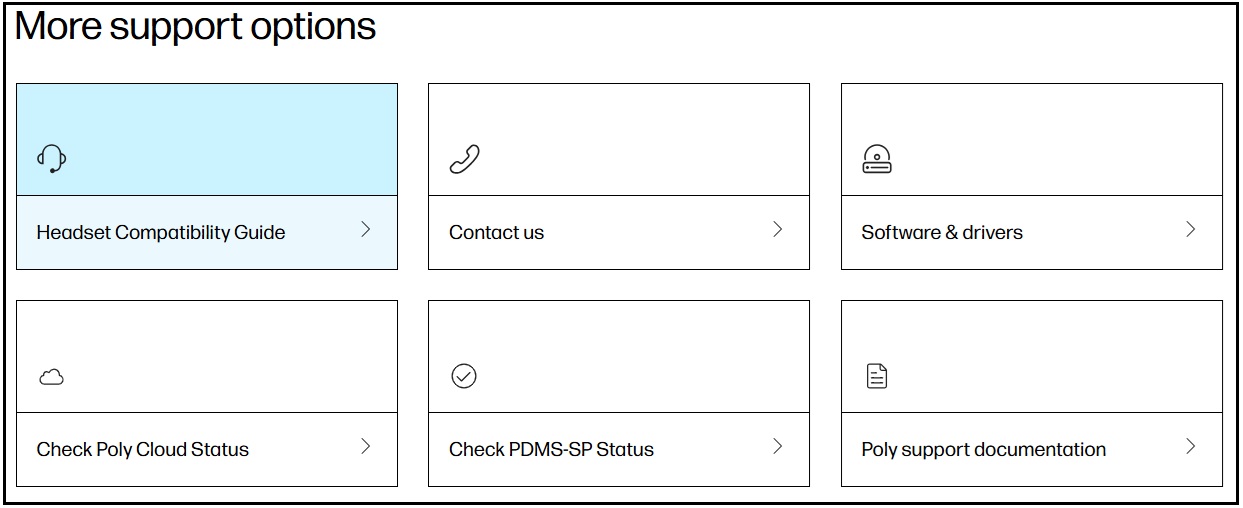
Task: Select Check Poly Cloud Status text
Action: click(143, 450)
